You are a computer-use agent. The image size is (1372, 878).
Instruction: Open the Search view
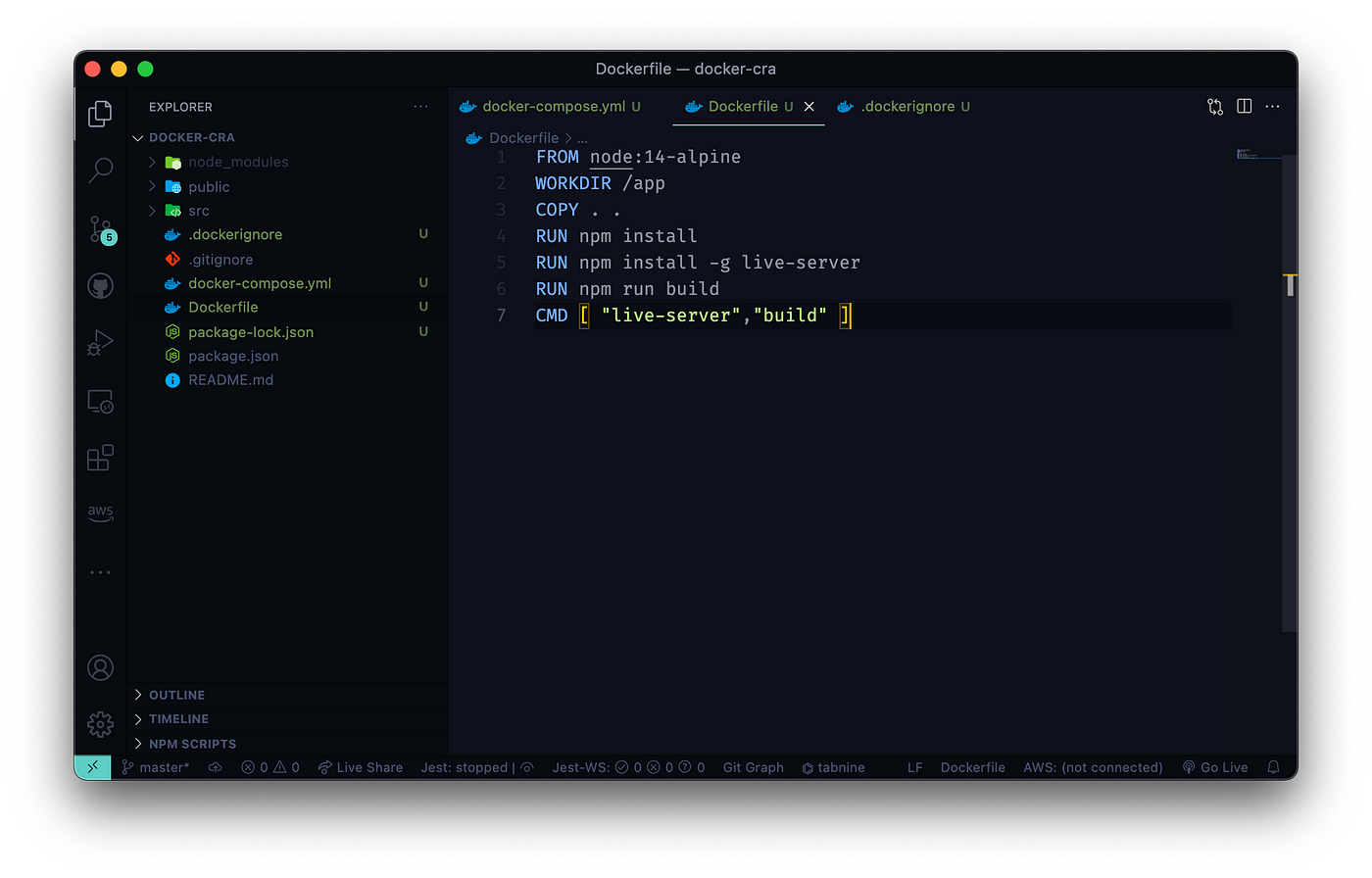point(100,171)
